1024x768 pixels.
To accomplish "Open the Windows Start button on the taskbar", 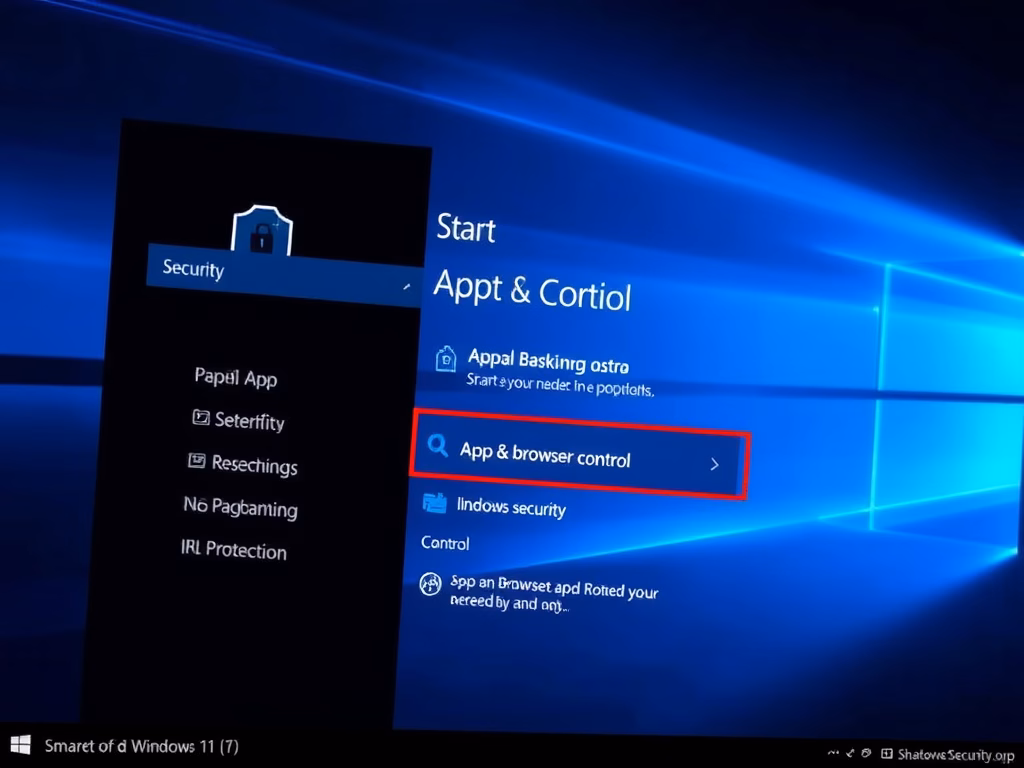I will tap(21, 744).
